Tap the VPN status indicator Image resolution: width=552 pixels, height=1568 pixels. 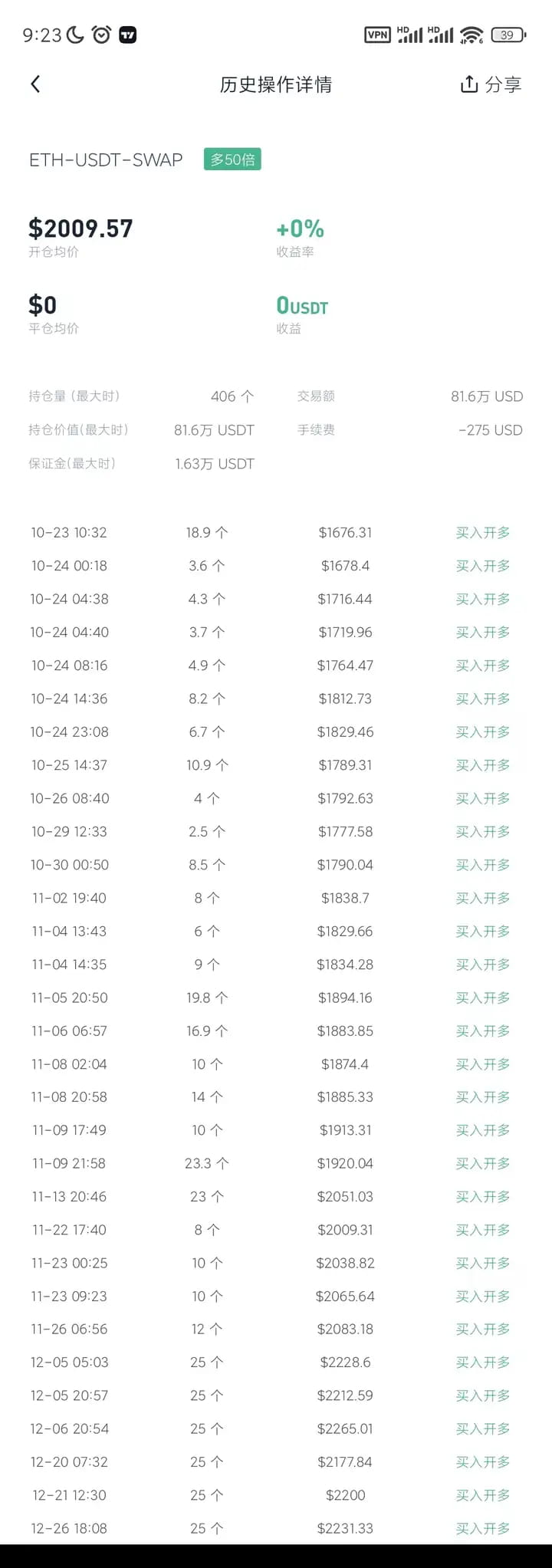click(377, 35)
